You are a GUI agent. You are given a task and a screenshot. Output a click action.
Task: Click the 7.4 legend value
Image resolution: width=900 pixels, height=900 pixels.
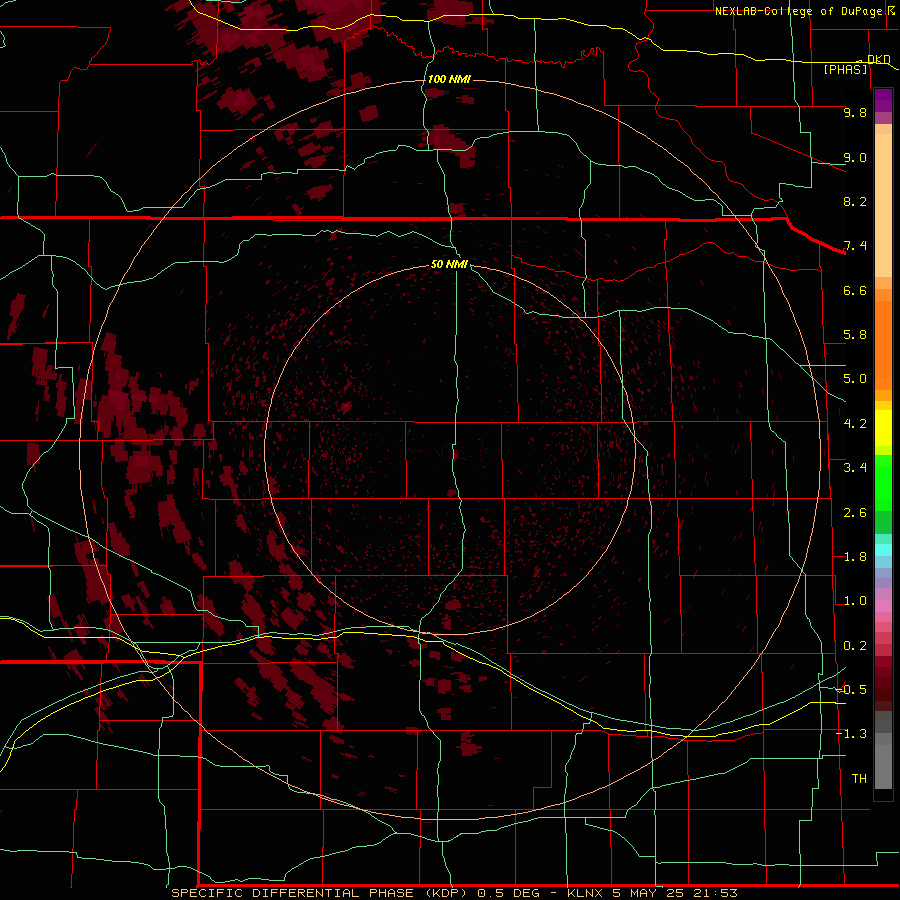point(855,246)
